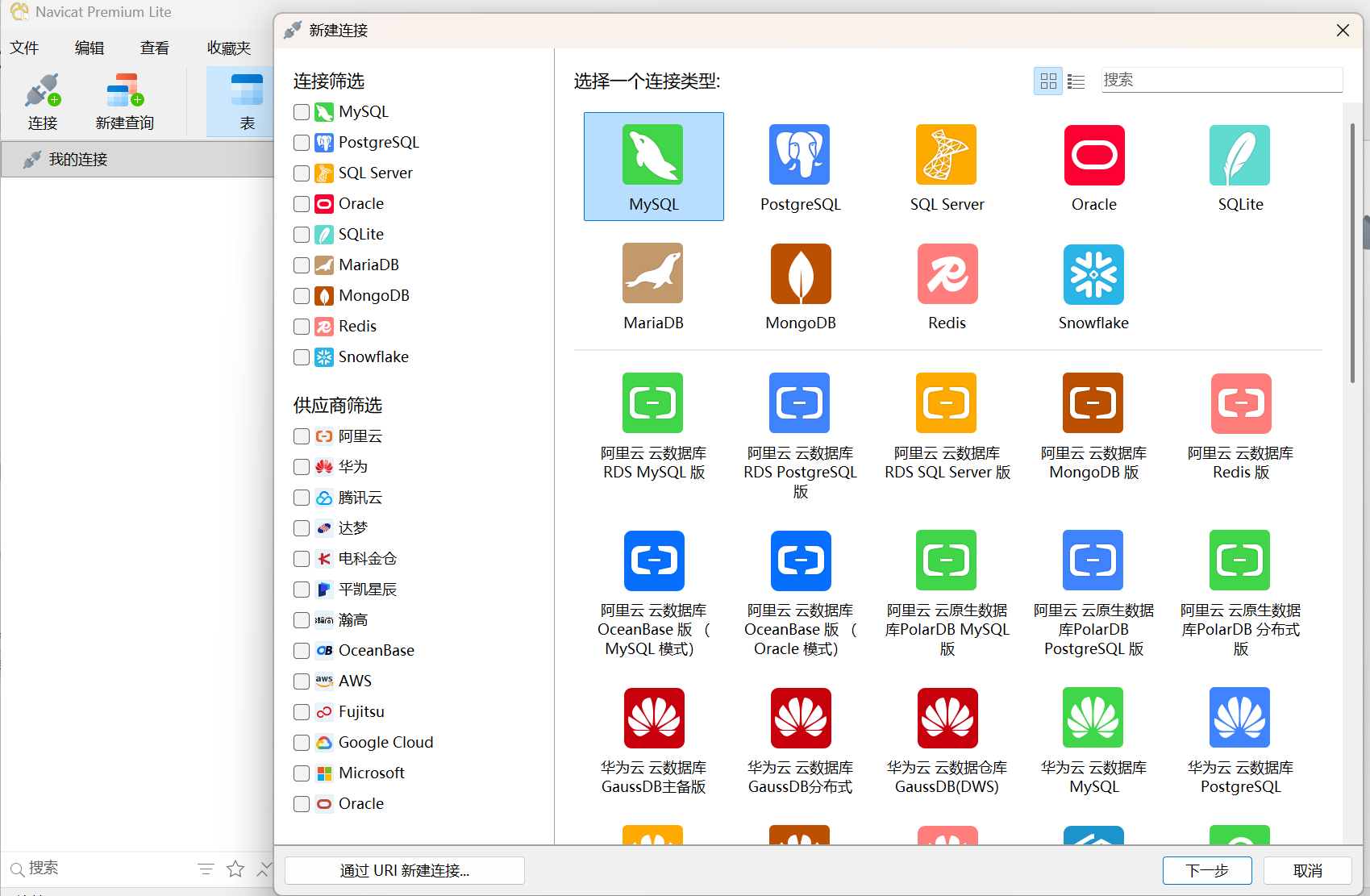
Task: Click the 连接 toolbar button in main window
Action: 43,102
